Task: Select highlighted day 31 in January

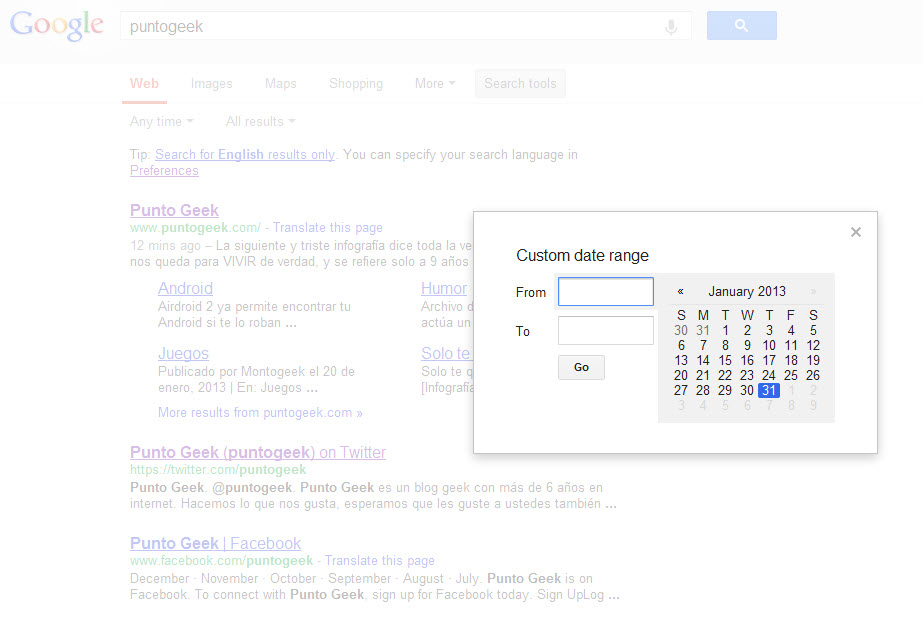Action: 769,390
